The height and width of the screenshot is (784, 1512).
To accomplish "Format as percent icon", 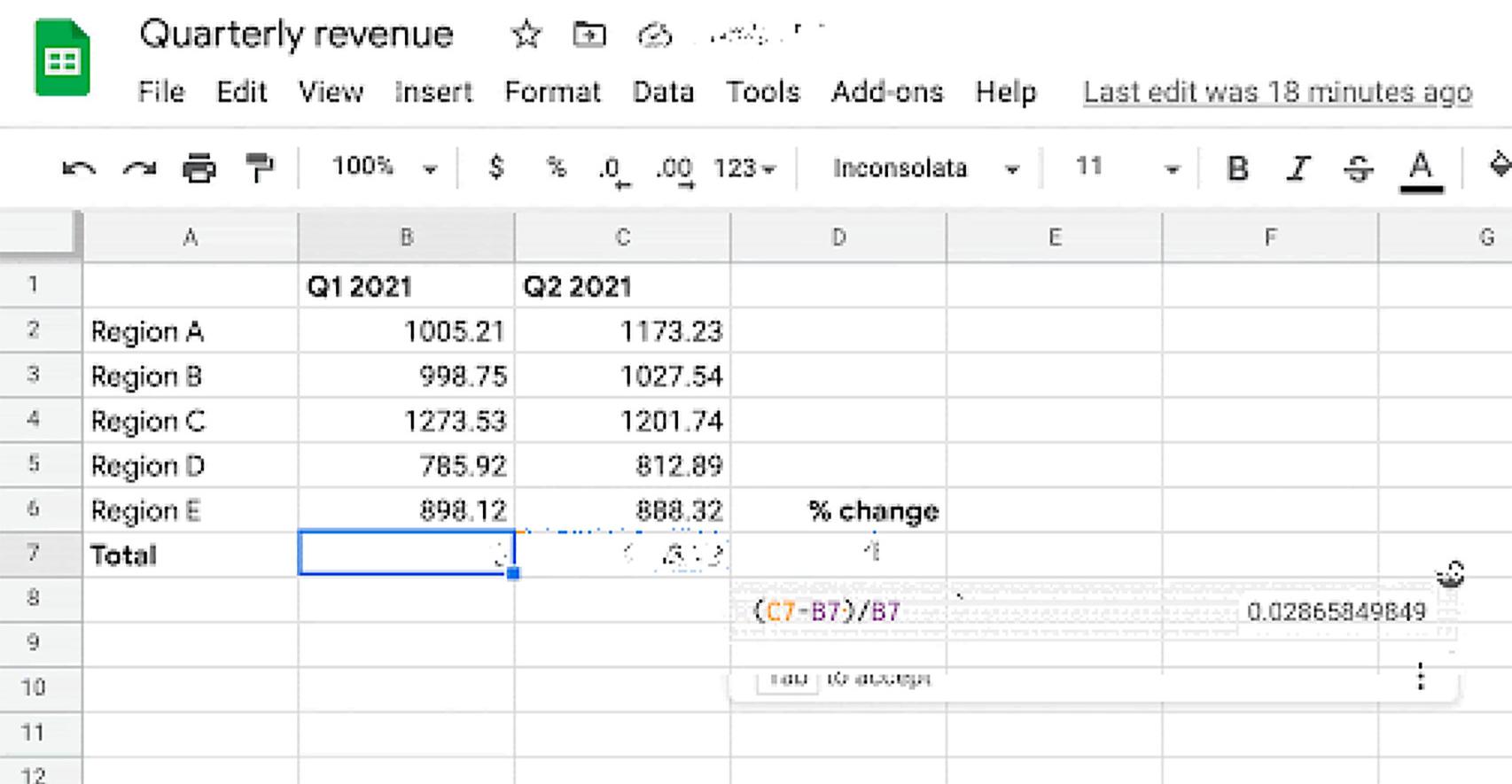I will coord(556,167).
